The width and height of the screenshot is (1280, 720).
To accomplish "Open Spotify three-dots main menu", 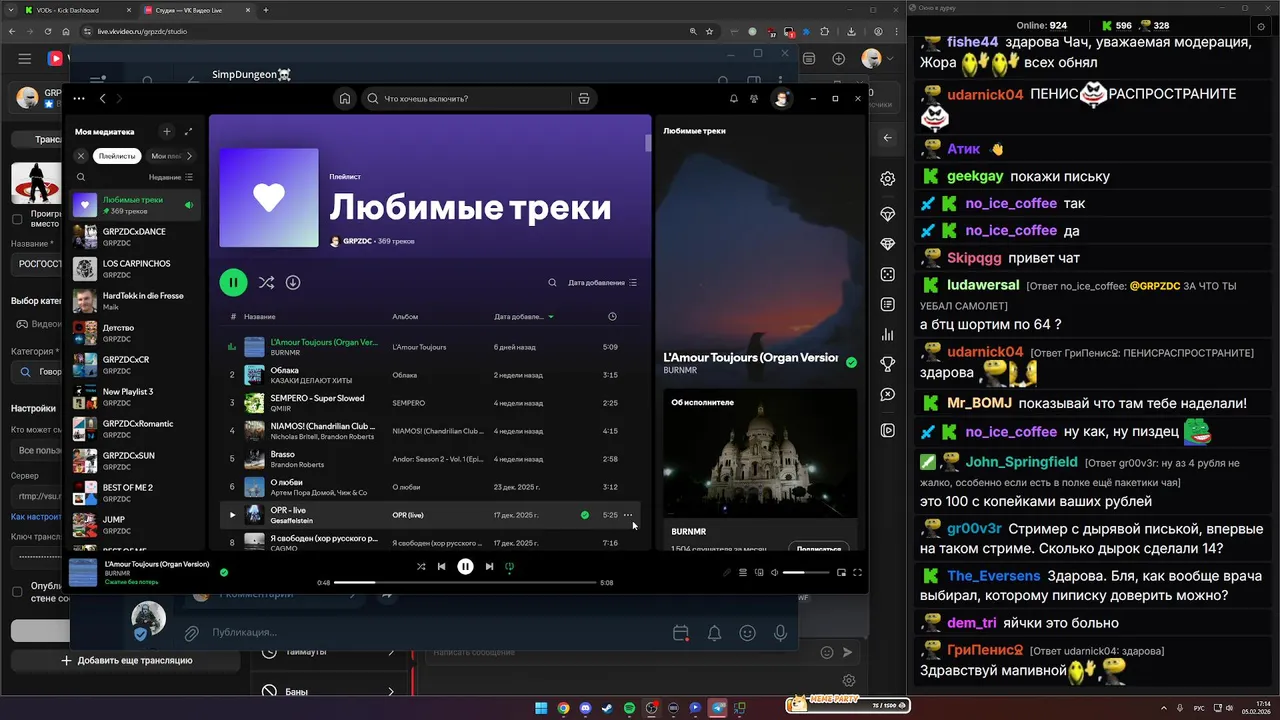I will click(79, 99).
